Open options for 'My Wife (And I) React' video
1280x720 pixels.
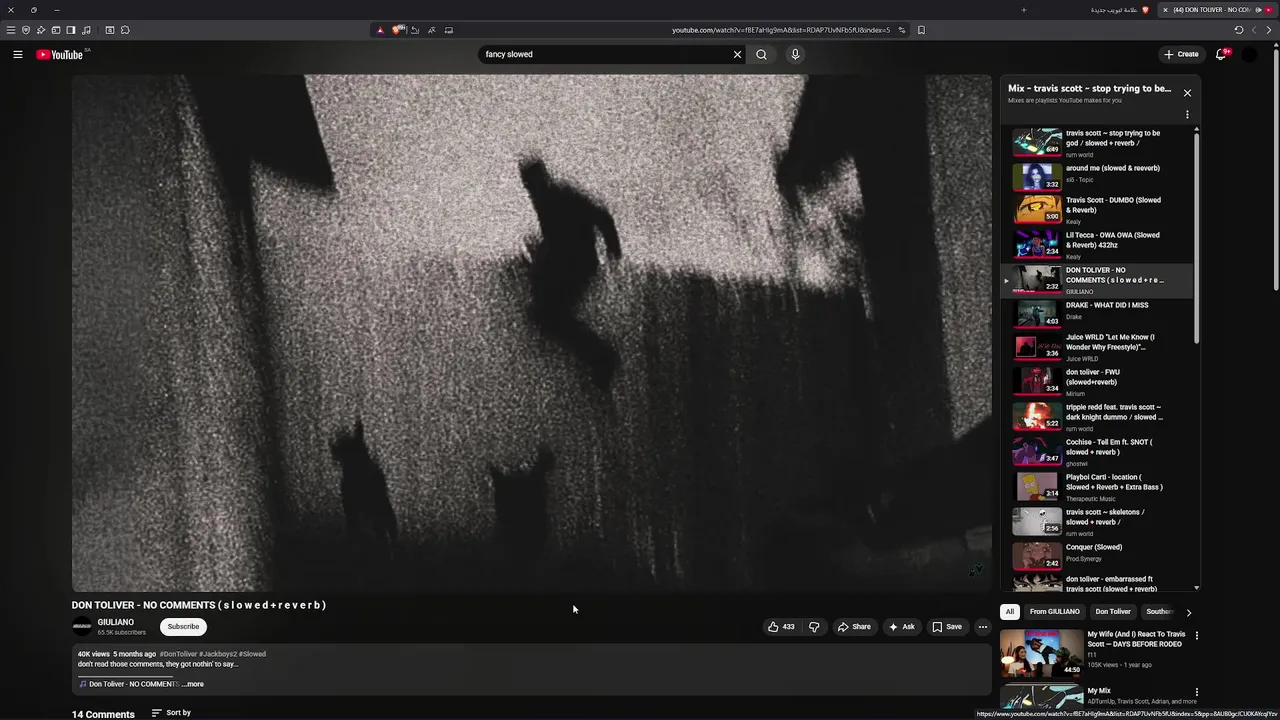[1196, 635]
